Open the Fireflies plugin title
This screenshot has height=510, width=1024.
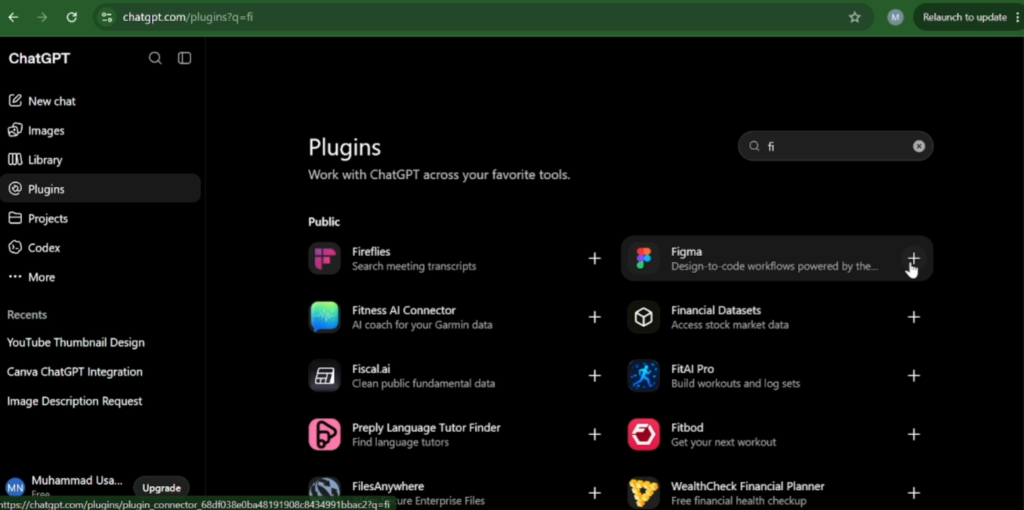(x=371, y=252)
